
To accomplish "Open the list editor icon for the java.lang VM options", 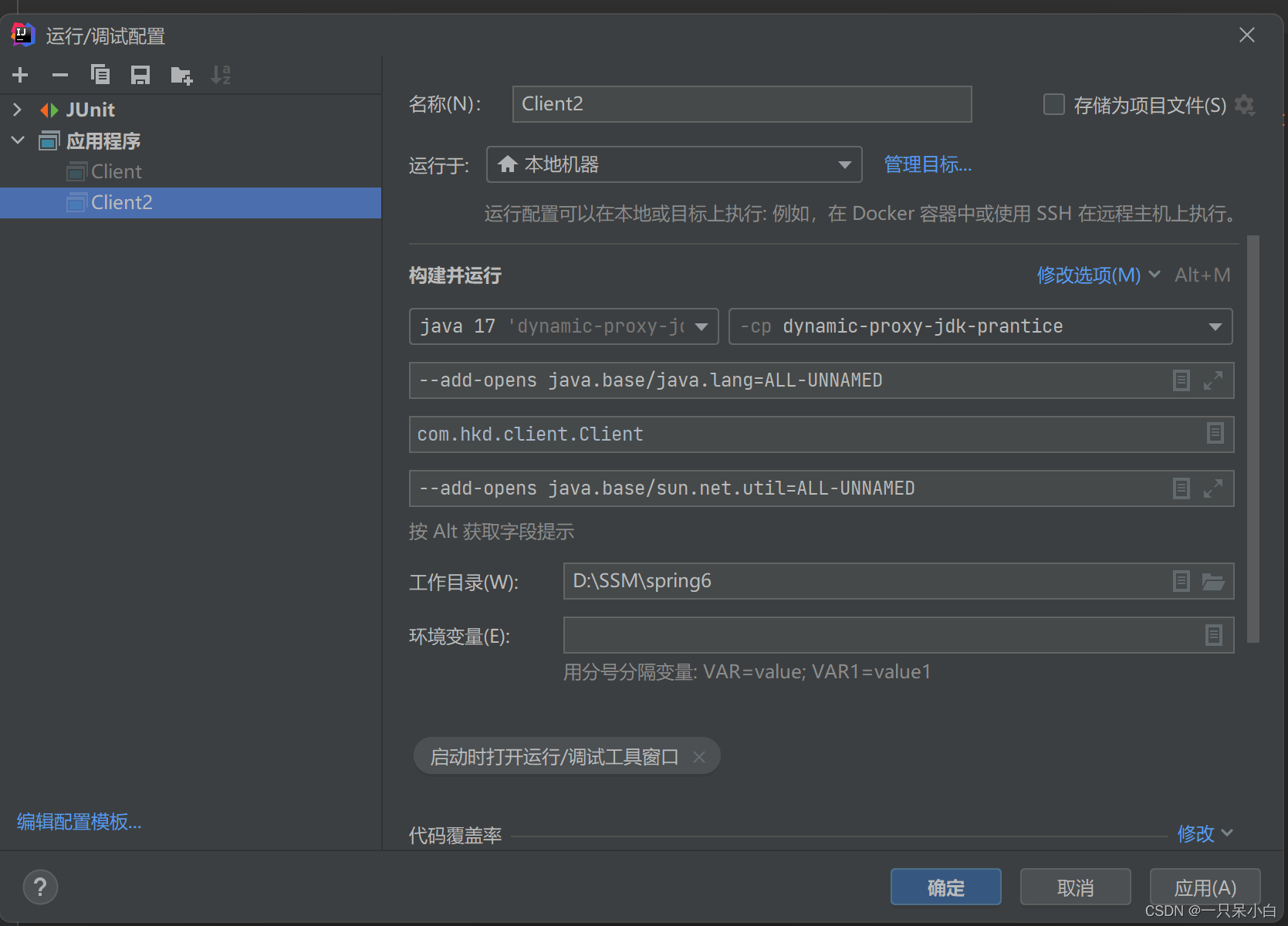I will [1182, 380].
